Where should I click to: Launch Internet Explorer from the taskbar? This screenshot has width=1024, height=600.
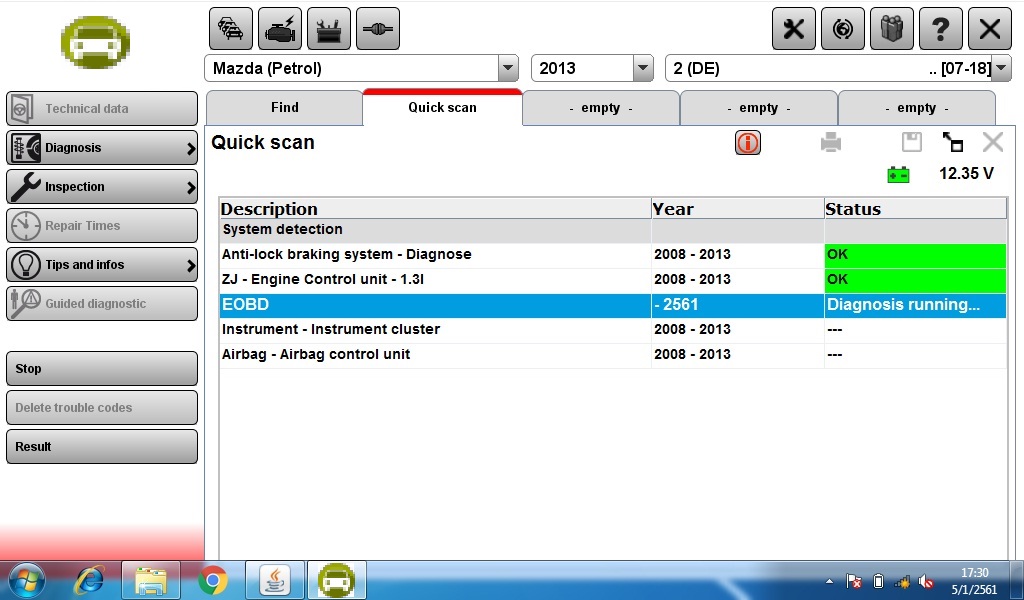tap(89, 580)
